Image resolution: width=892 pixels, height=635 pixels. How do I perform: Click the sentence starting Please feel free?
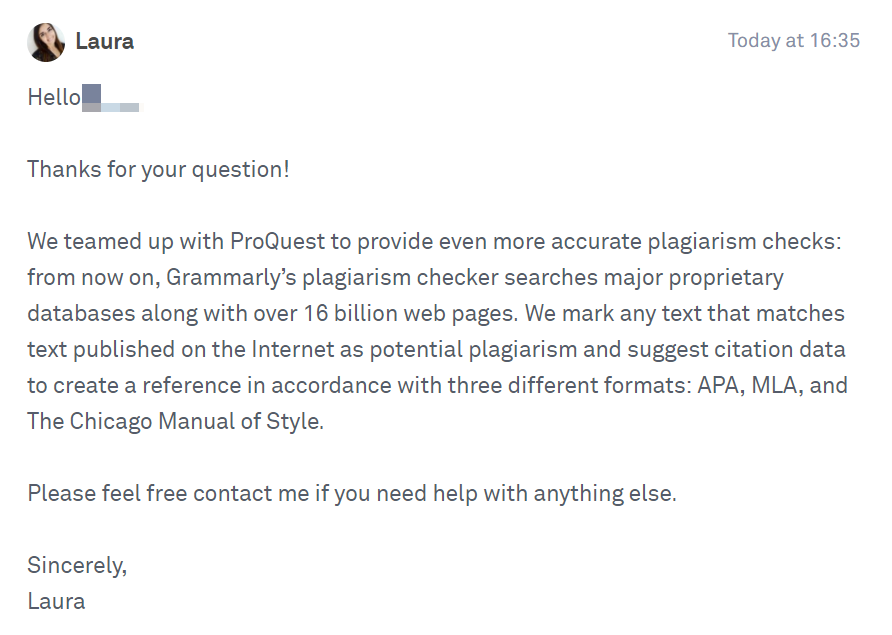pos(352,494)
